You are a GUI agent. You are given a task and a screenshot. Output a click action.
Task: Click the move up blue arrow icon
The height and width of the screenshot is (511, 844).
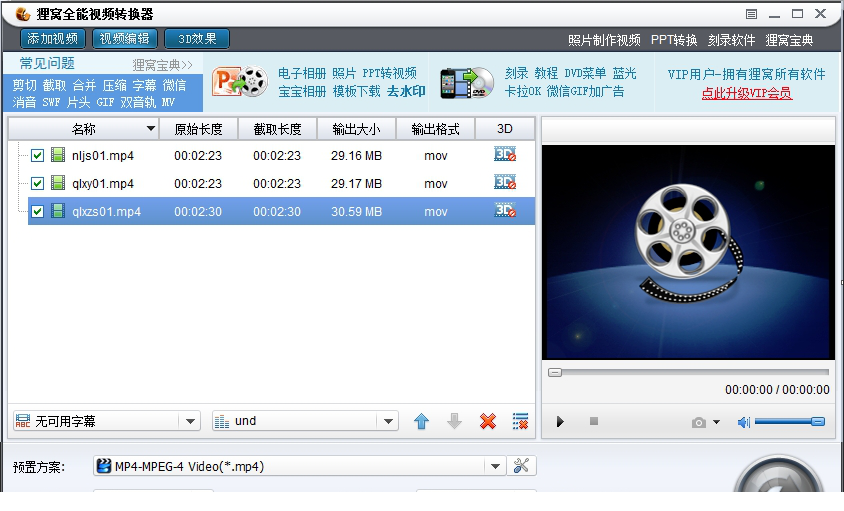pyautogui.click(x=421, y=422)
